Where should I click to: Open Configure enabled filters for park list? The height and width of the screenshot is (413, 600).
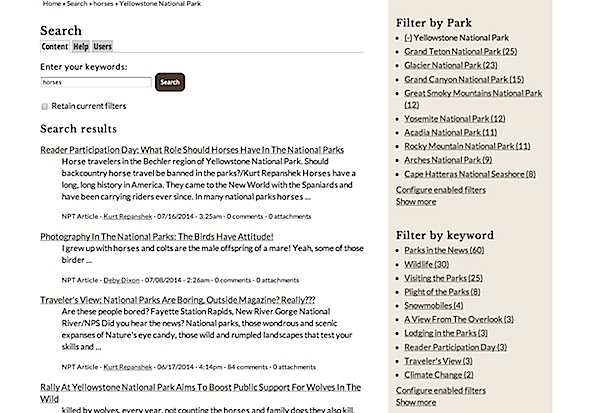point(441,190)
